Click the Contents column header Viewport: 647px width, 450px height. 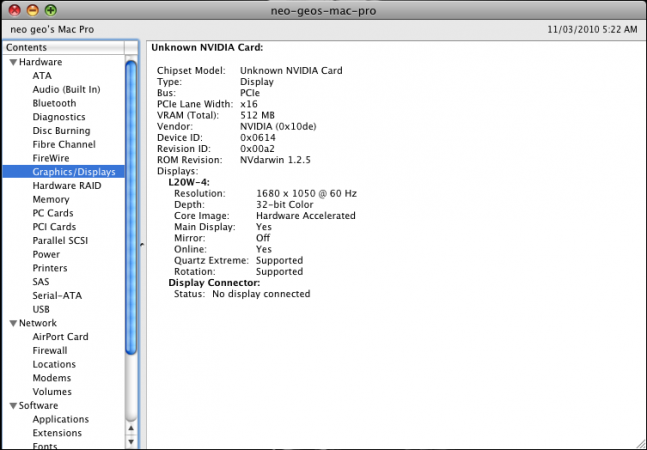point(63,47)
